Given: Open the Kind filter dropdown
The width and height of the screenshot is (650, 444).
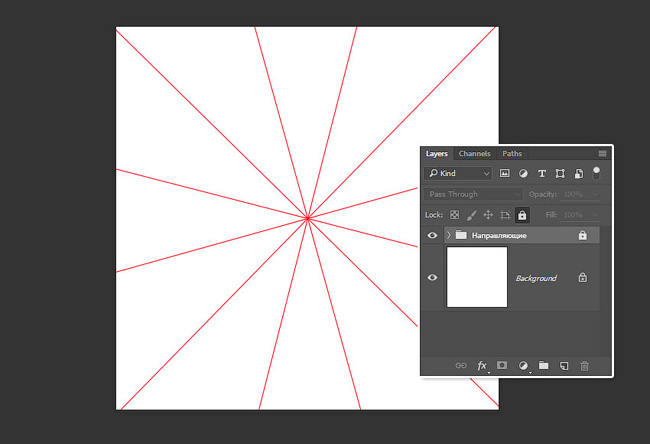Looking at the screenshot, I should pyautogui.click(x=458, y=173).
